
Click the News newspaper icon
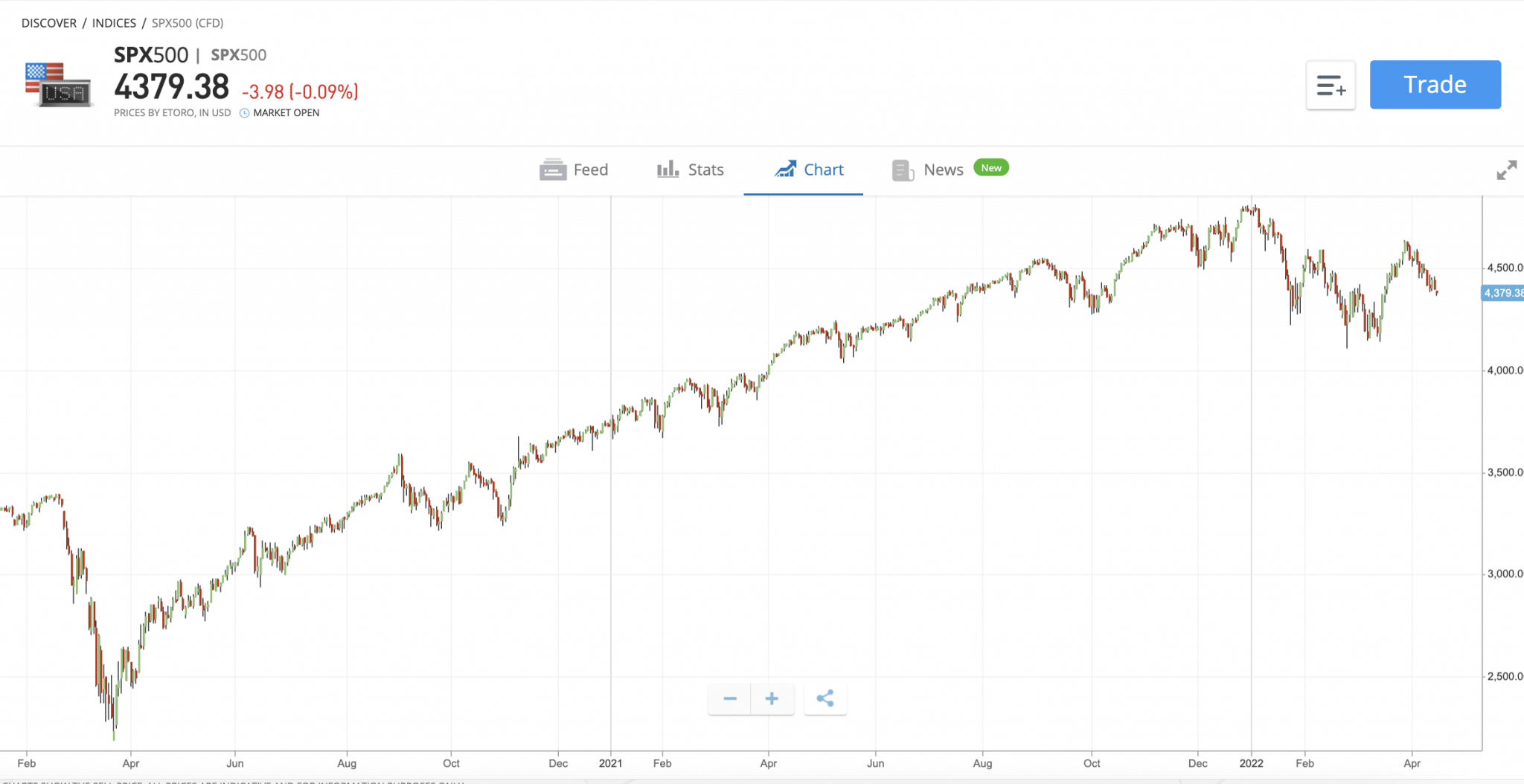pos(903,170)
